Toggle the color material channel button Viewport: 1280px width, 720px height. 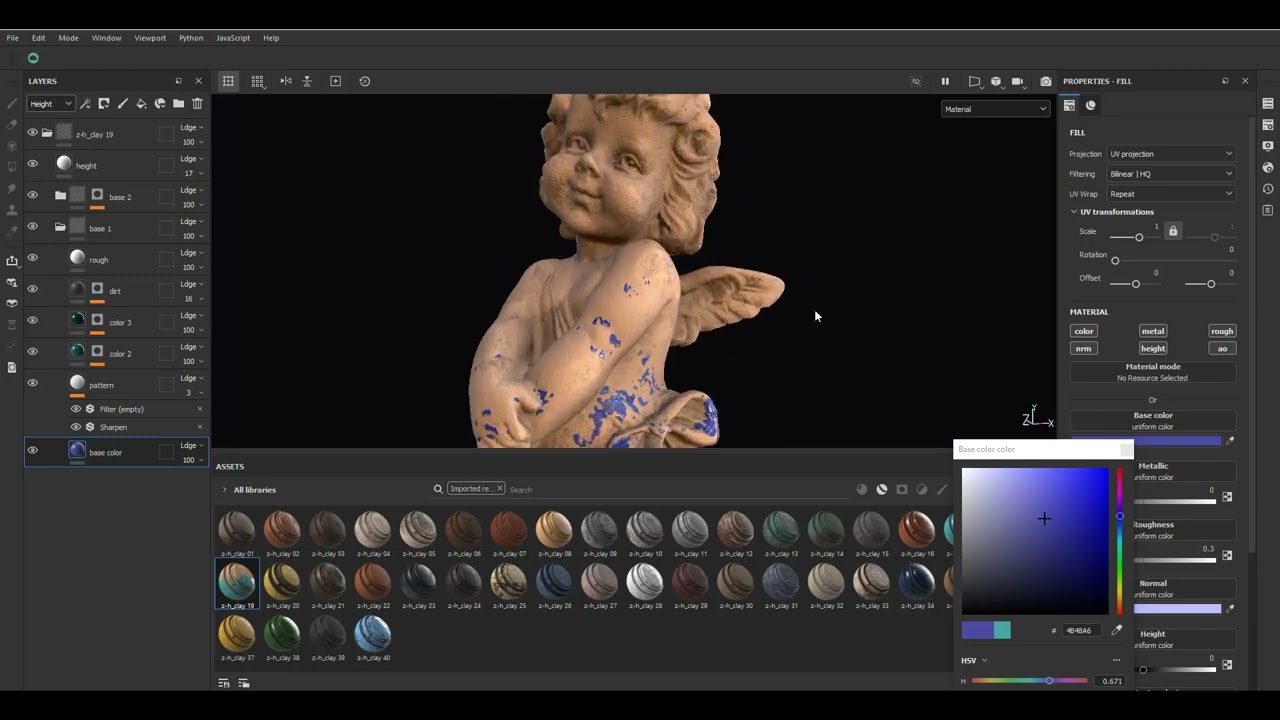1084,331
